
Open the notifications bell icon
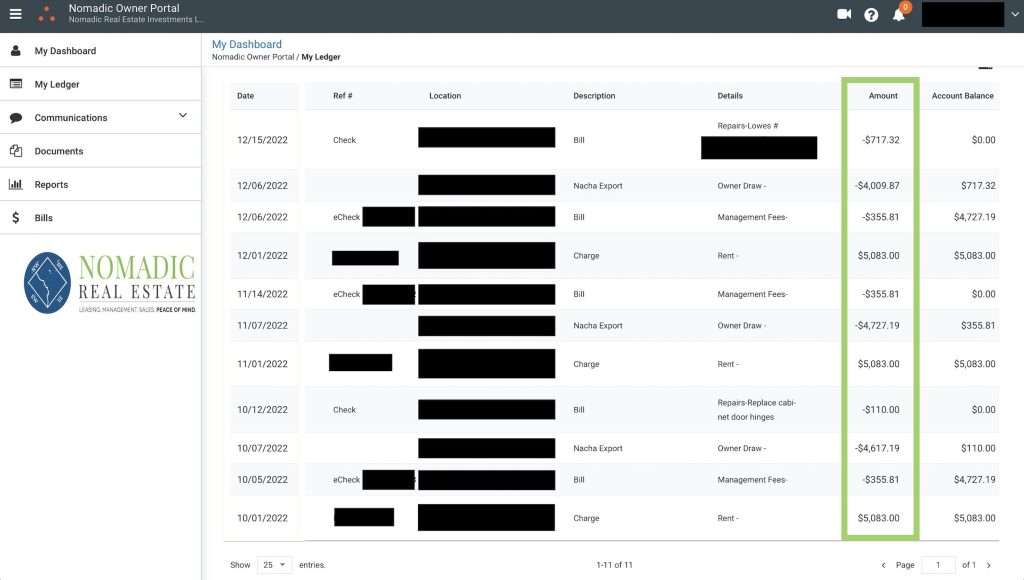point(898,15)
